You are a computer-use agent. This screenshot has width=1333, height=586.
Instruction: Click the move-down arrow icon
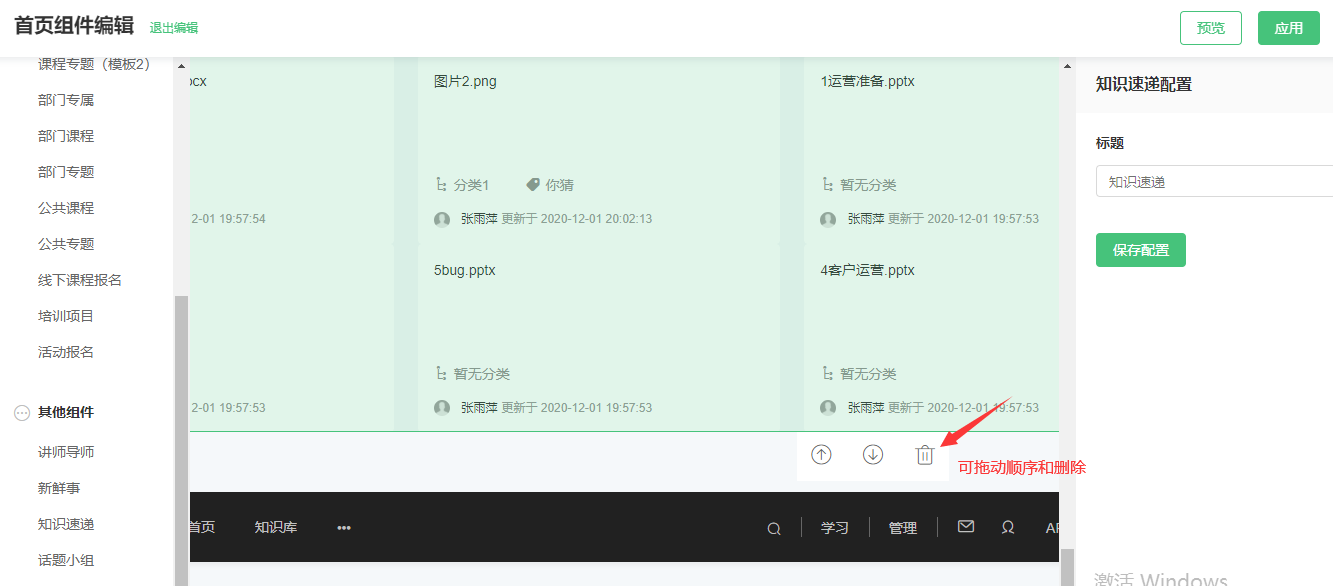pos(873,455)
